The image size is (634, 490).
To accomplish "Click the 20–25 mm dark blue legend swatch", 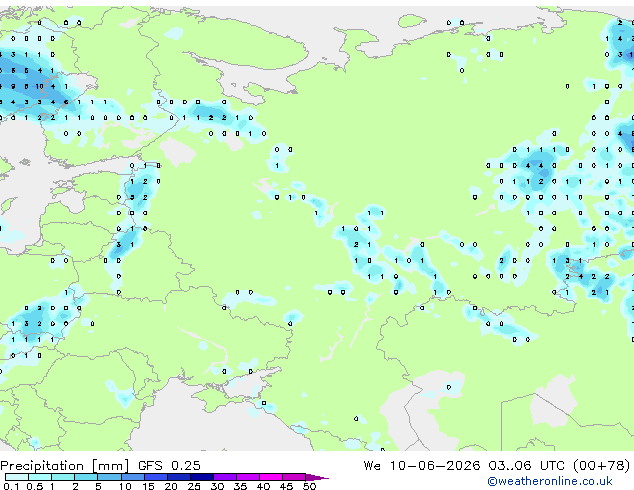I will 179,477.
